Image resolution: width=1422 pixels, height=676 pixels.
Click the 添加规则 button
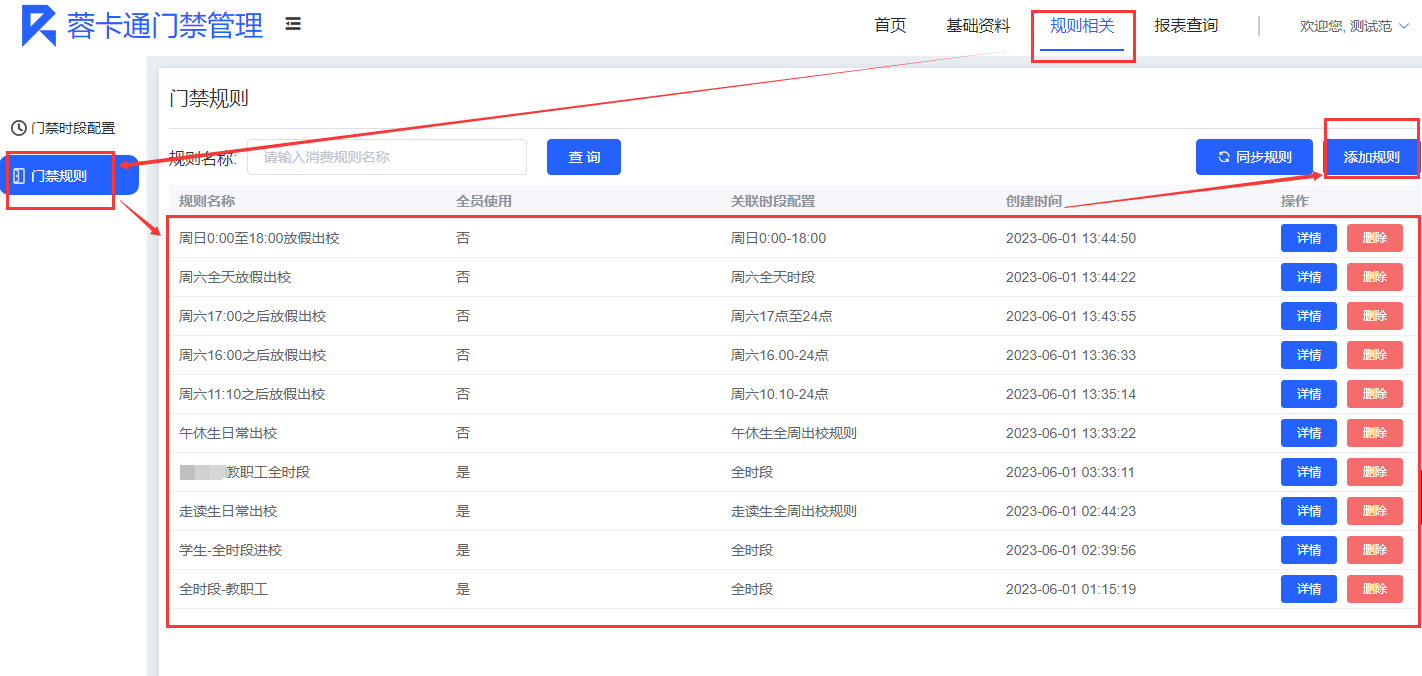tap(1371, 157)
